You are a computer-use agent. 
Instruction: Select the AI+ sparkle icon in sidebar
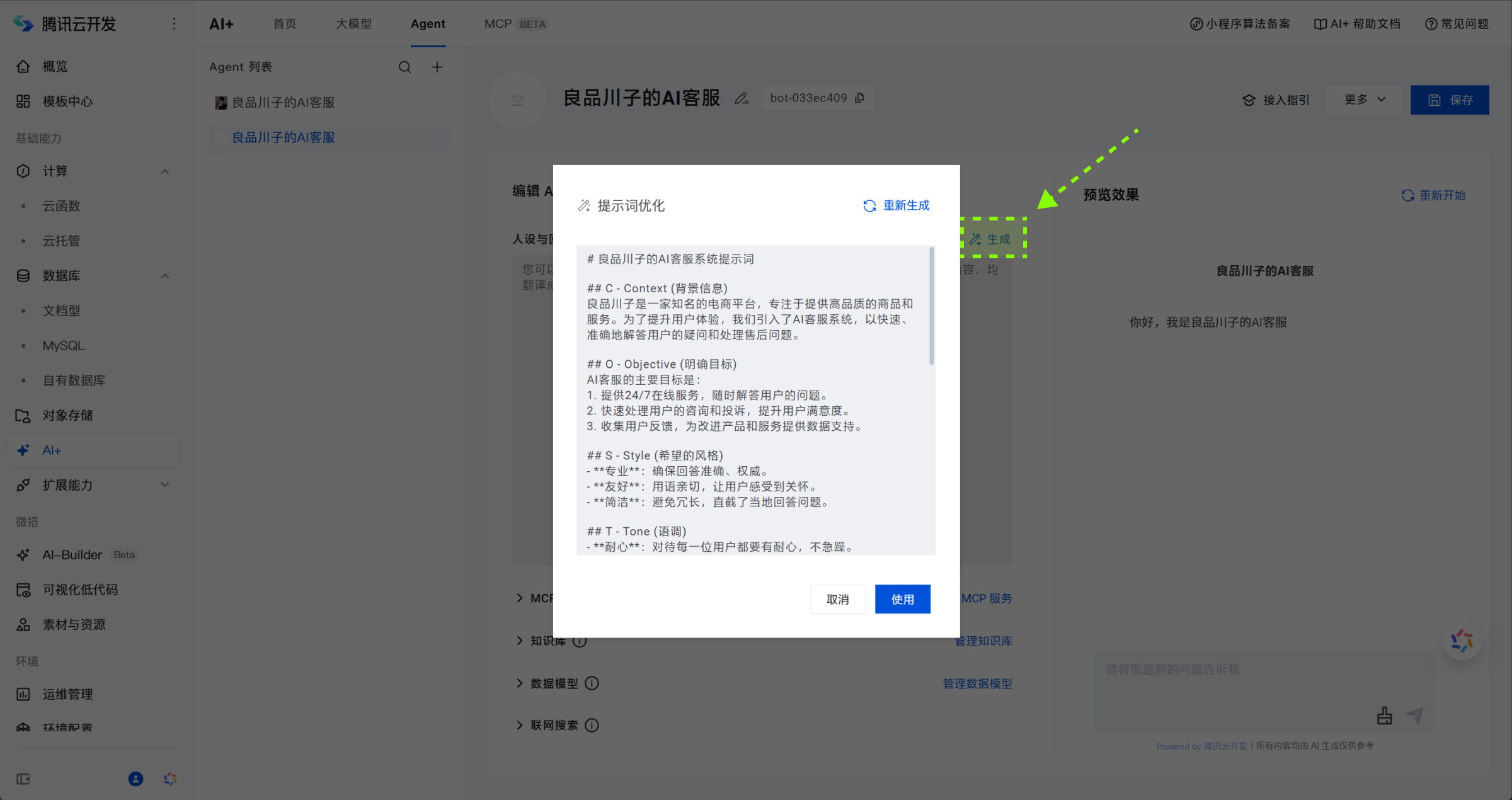point(23,450)
